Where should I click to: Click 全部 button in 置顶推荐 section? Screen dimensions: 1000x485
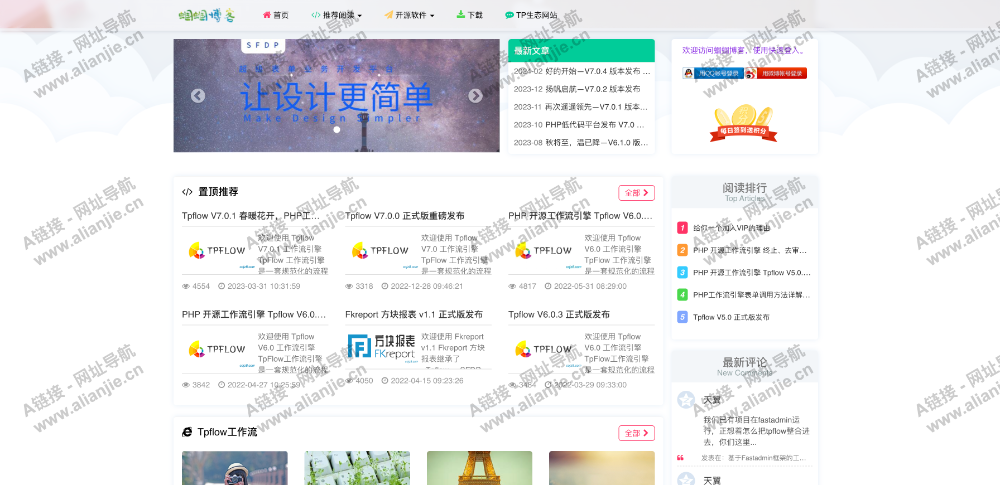636,193
